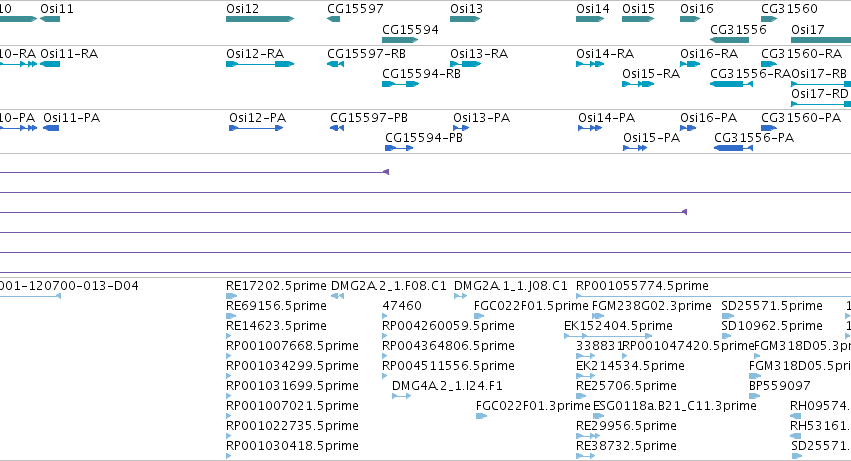Click the CG31556 gene arrow
The height and width of the screenshot is (461, 851).
point(729,40)
